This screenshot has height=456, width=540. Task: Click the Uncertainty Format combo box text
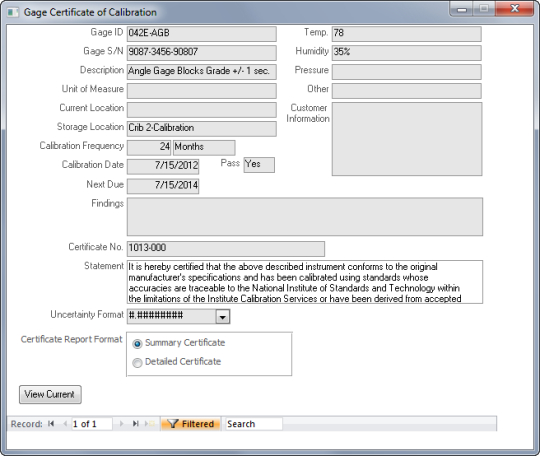[x=172, y=317]
